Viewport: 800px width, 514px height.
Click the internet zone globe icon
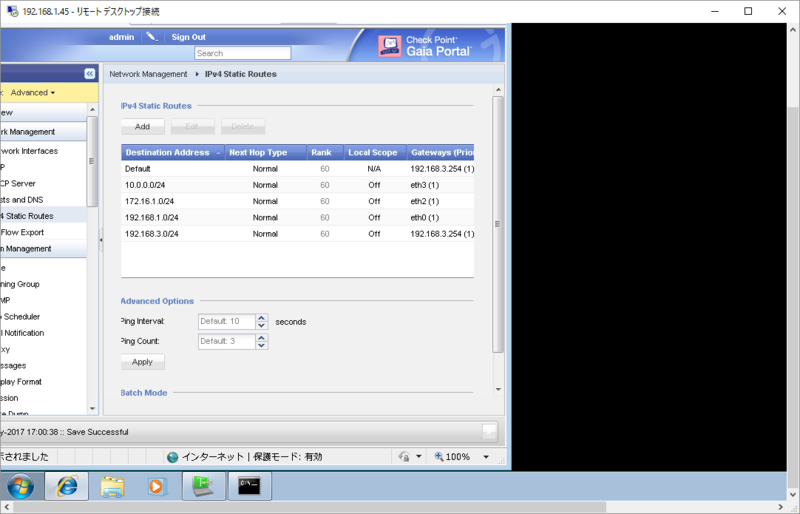[172, 457]
